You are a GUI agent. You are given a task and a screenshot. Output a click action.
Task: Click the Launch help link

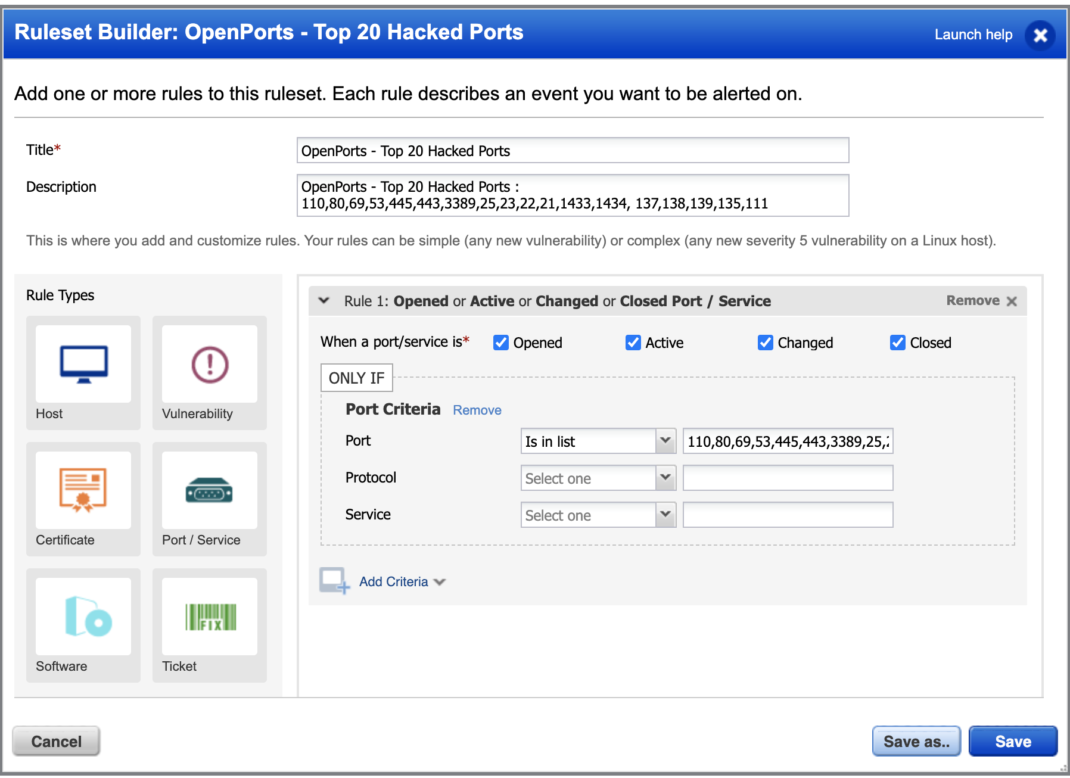tap(973, 35)
